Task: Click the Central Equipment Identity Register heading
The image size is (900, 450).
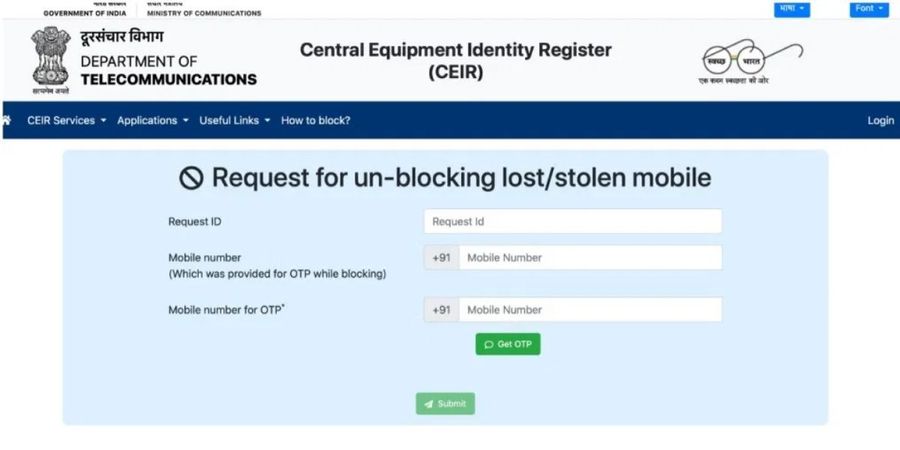Action: coord(456,61)
